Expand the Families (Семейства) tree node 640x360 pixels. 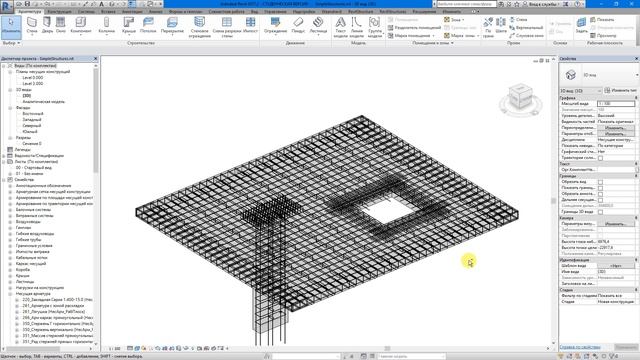(x=4, y=180)
